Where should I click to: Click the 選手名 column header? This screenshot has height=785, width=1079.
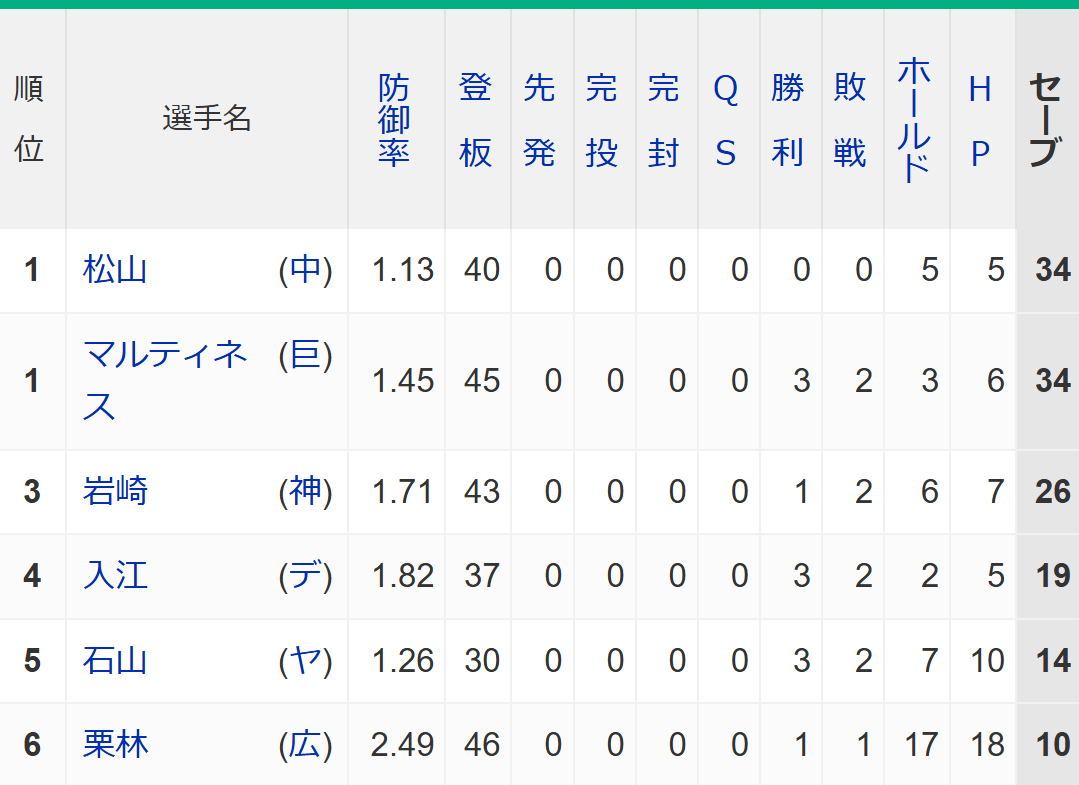tap(206, 118)
